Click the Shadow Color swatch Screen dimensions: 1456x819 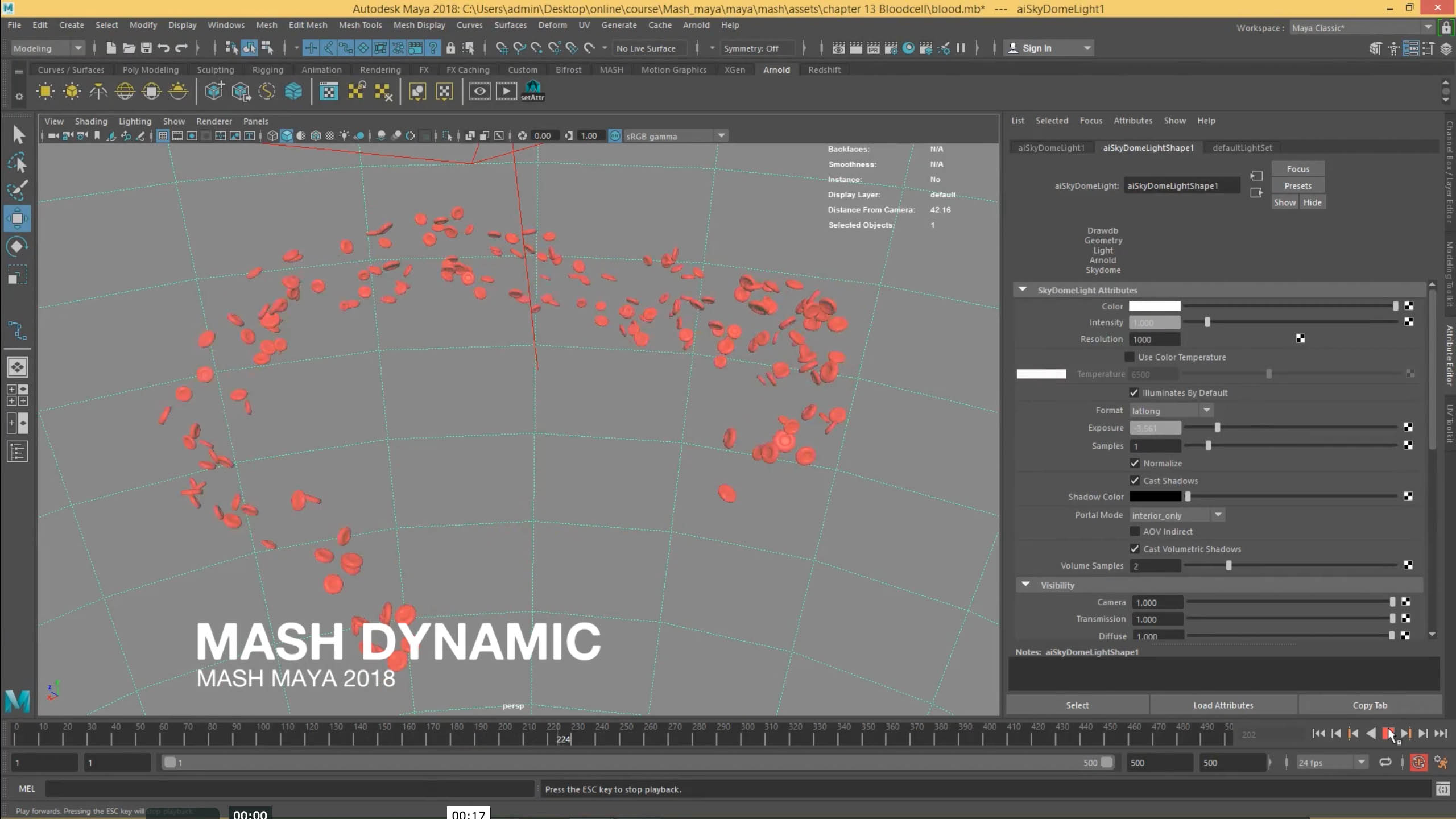(x=1155, y=497)
